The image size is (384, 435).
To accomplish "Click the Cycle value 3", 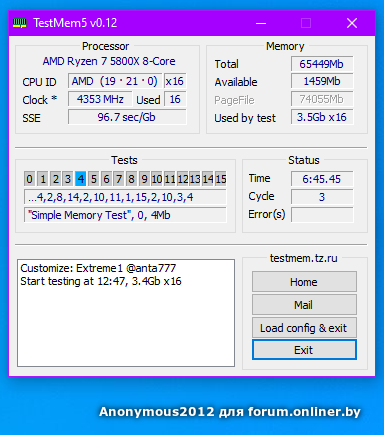I will (322, 197).
